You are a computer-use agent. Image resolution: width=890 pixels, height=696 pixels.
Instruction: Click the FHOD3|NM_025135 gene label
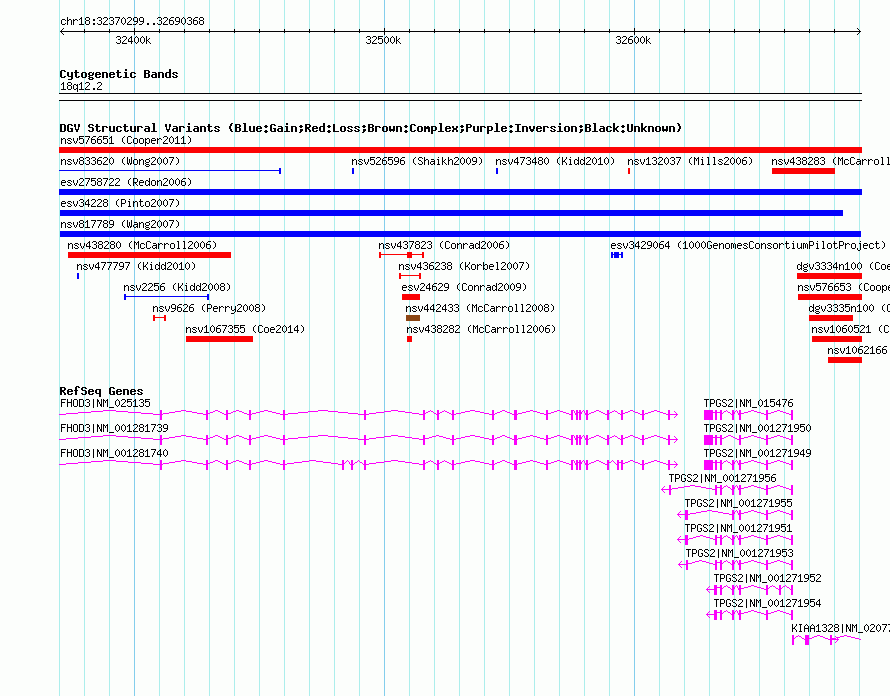click(106, 404)
